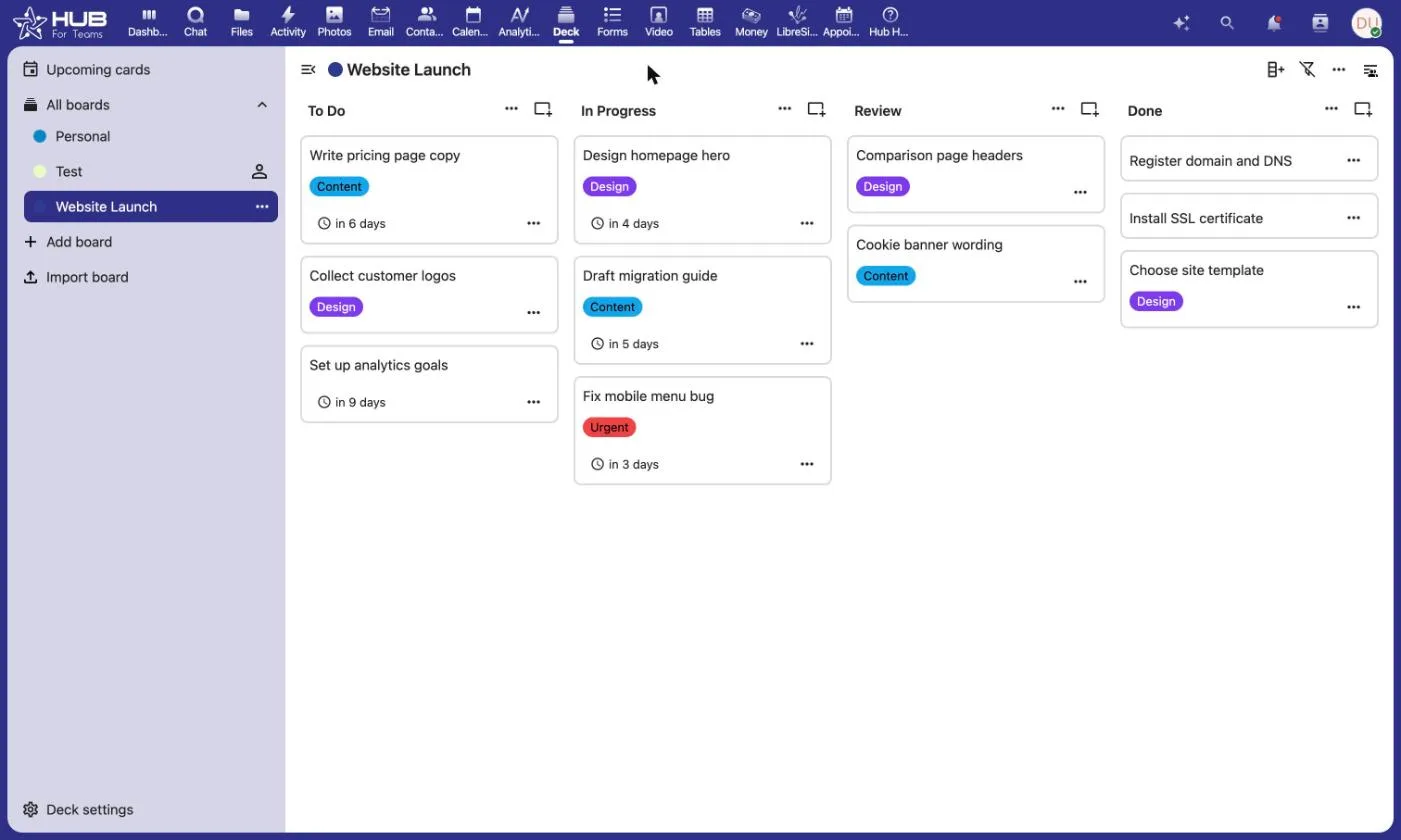Viewport: 1401px width, 840px height.
Task: Open the Photos app icon
Action: (334, 21)
